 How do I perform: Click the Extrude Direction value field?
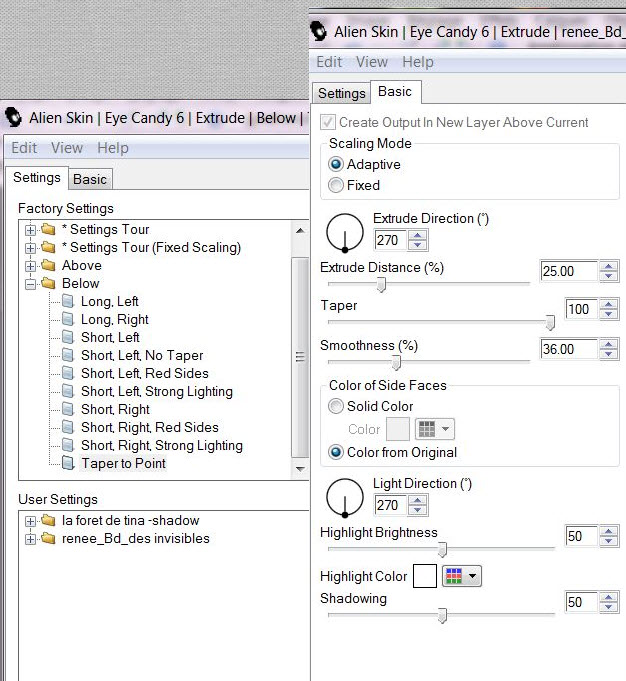390,240
